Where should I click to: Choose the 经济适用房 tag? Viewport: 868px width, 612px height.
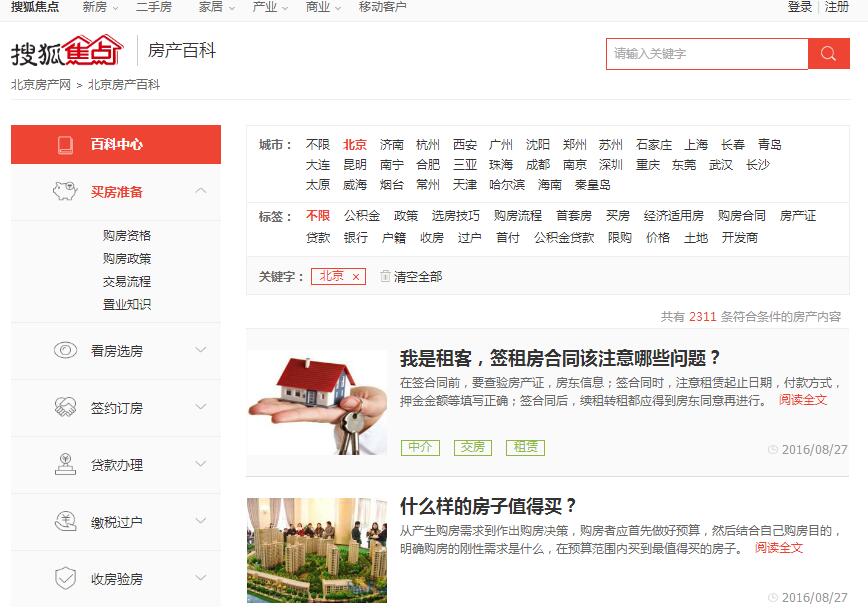[x=674, y=216]
